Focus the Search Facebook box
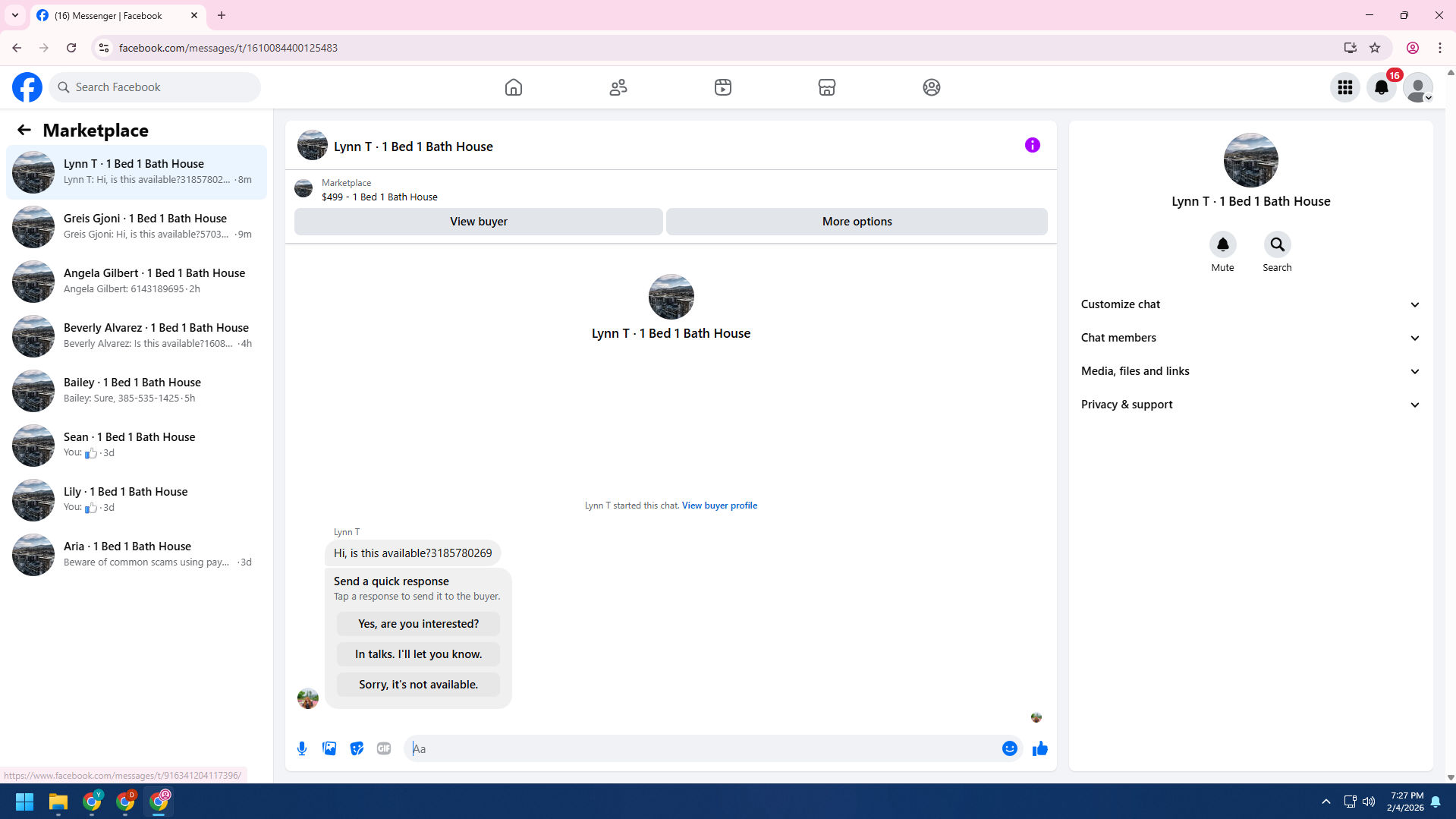The height and width of the screenshot is (819, 1456). pyautogui.click(x=155, y=87)
